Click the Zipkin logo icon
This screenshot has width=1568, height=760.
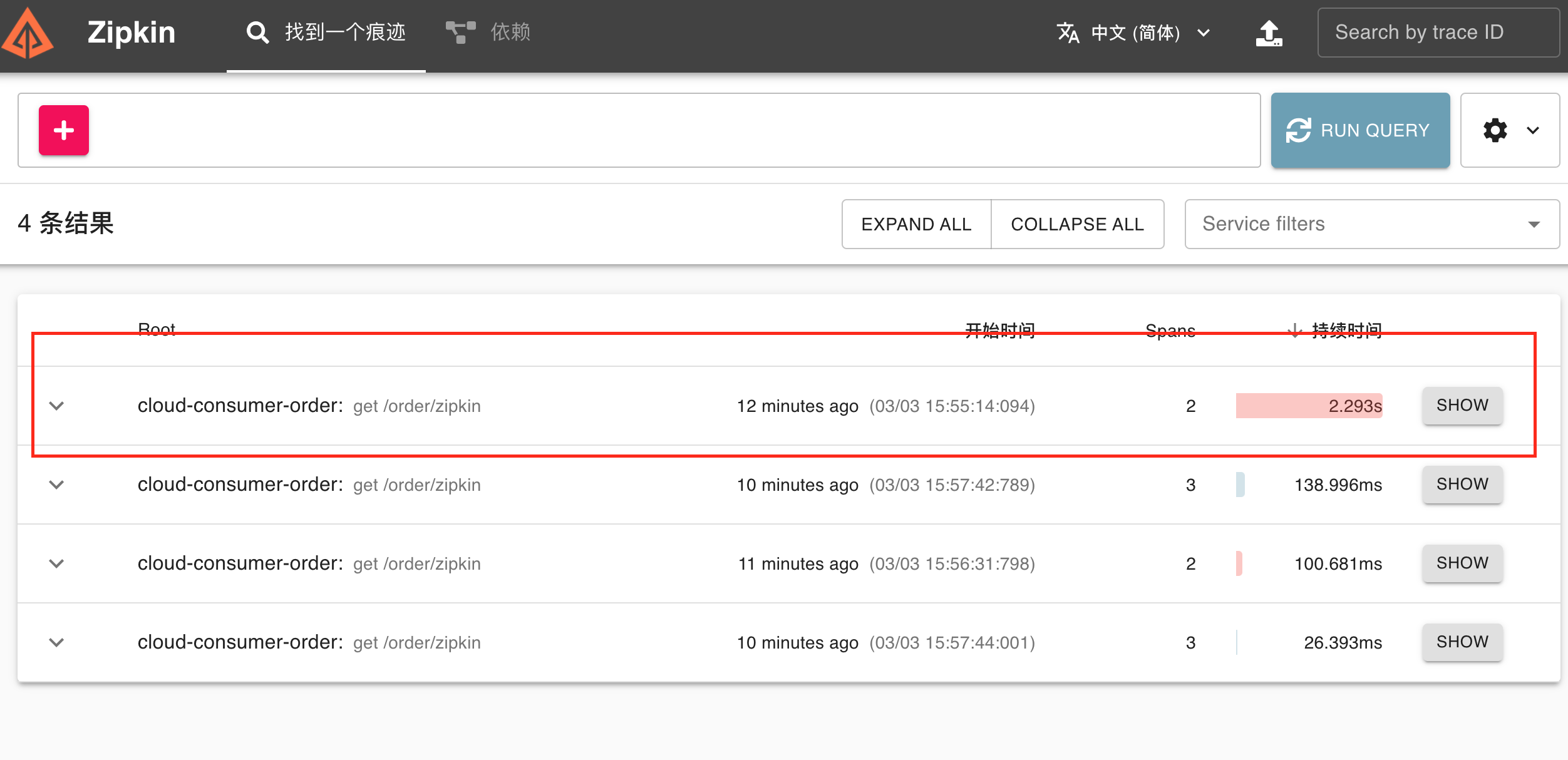click(x=28, y=34)
